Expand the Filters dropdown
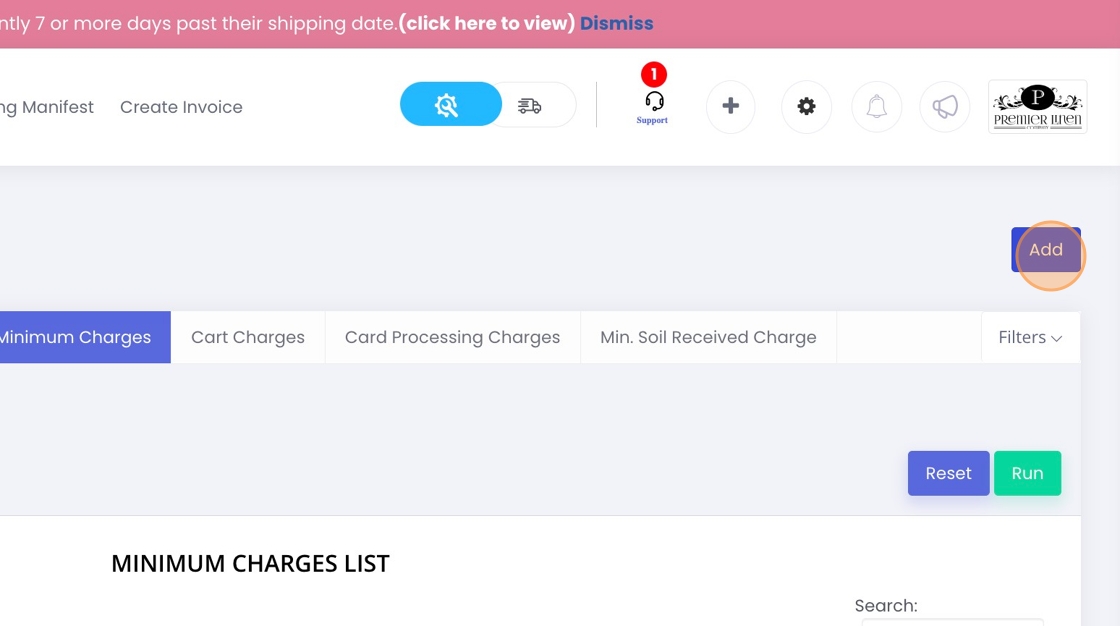The image size is (1120, 626). point(1030,337)
